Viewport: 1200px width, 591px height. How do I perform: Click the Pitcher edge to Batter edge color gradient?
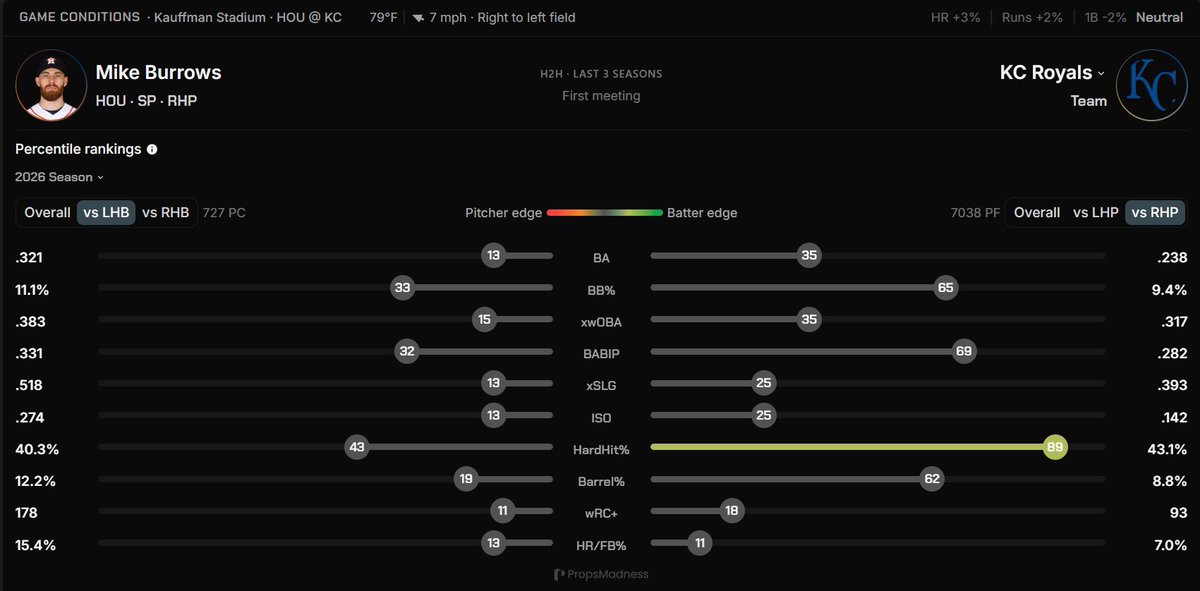coord(605,212)
